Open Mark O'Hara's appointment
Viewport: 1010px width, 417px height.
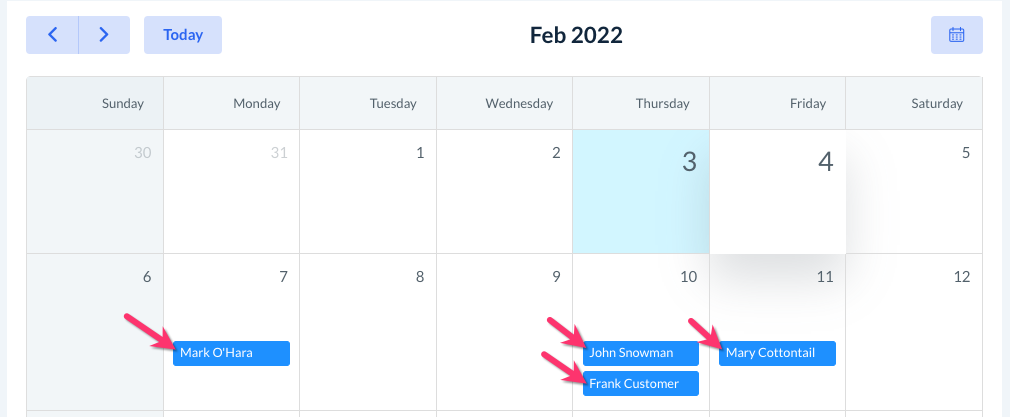tap(231, 353)
